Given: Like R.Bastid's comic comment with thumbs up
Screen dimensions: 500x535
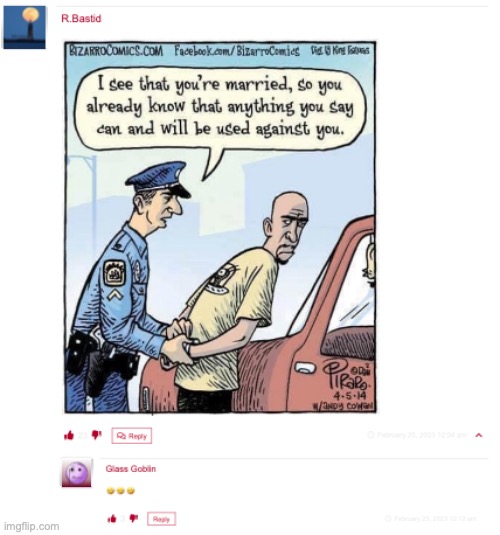Looking at the screenshot, I should 69,435.
